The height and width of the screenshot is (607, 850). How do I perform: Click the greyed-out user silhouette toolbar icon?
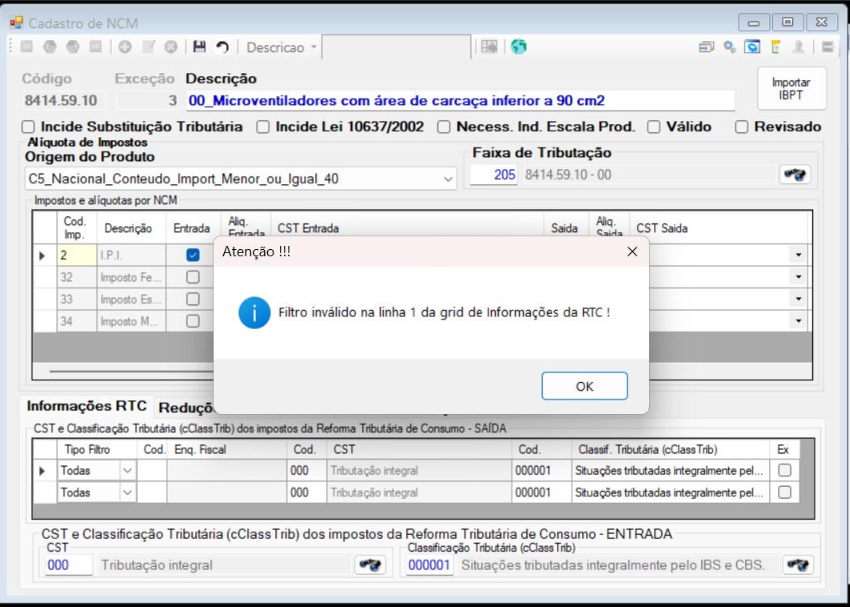pyautogui.click(x=798, y=47)
